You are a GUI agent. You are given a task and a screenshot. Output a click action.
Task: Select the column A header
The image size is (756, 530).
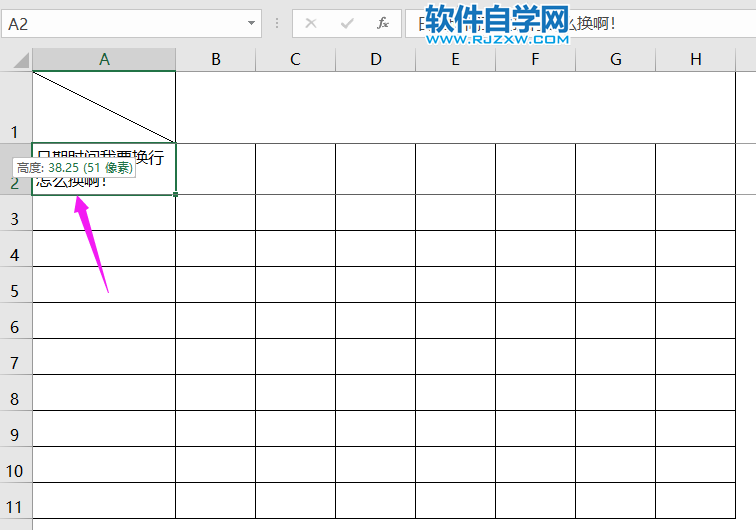[x=104, y=60]
